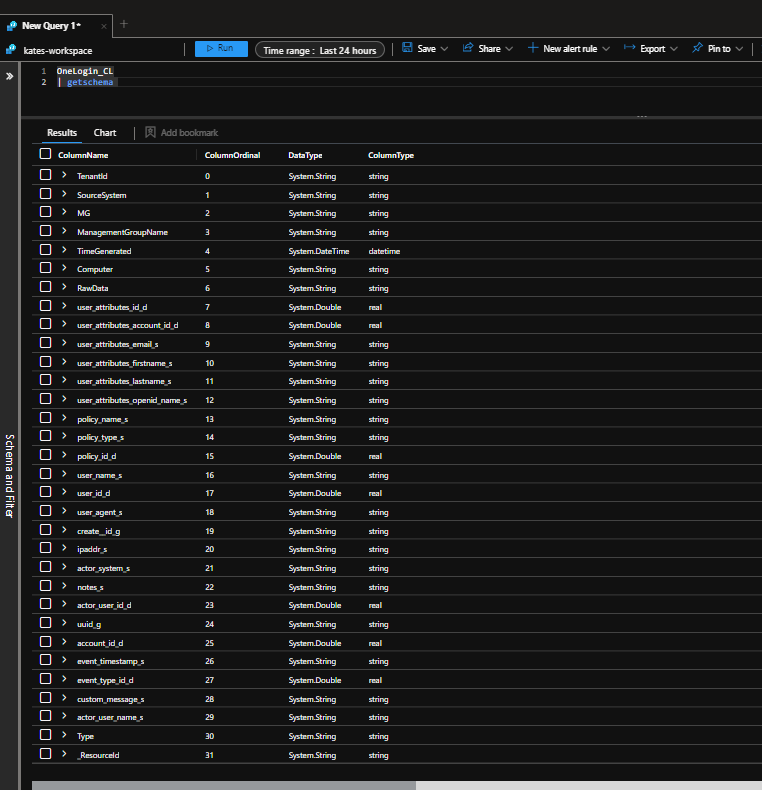The height and width of the screenshot is (790, 762).
Task: Switch to the Results tab
Action: pyautogui.click(x=62, y=133)
